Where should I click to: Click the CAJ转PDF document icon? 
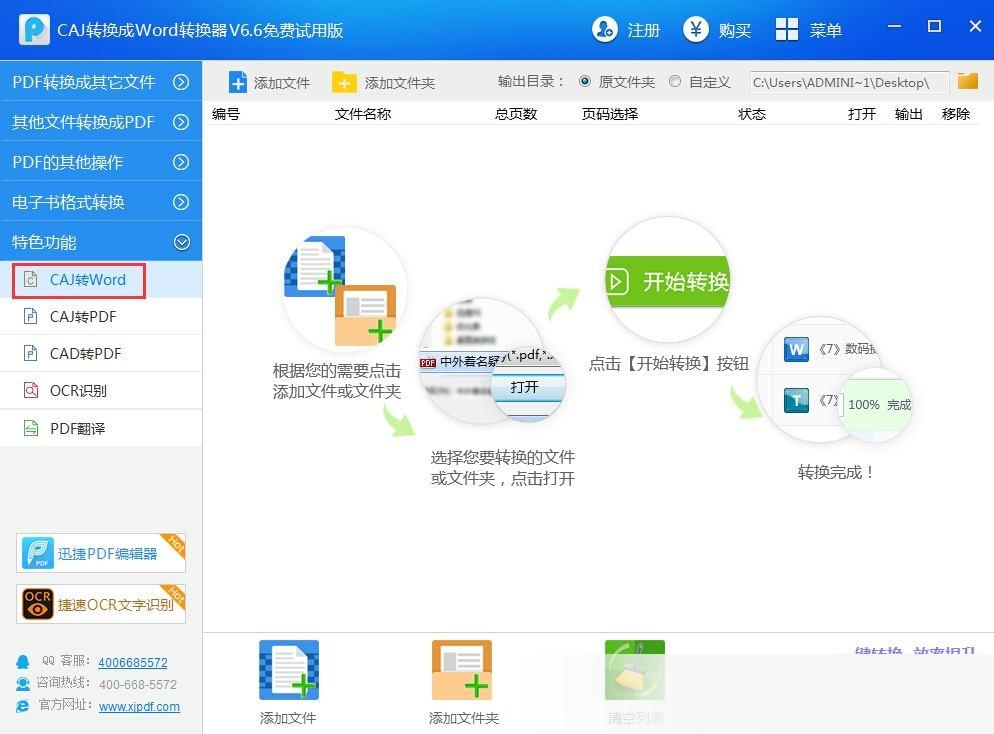click(x=30, y=316)
